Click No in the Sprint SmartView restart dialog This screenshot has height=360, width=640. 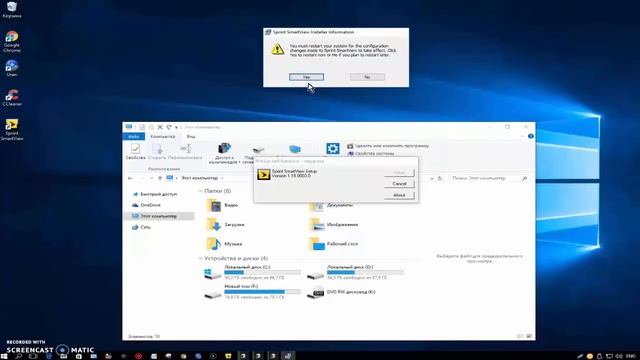point(367,77)
